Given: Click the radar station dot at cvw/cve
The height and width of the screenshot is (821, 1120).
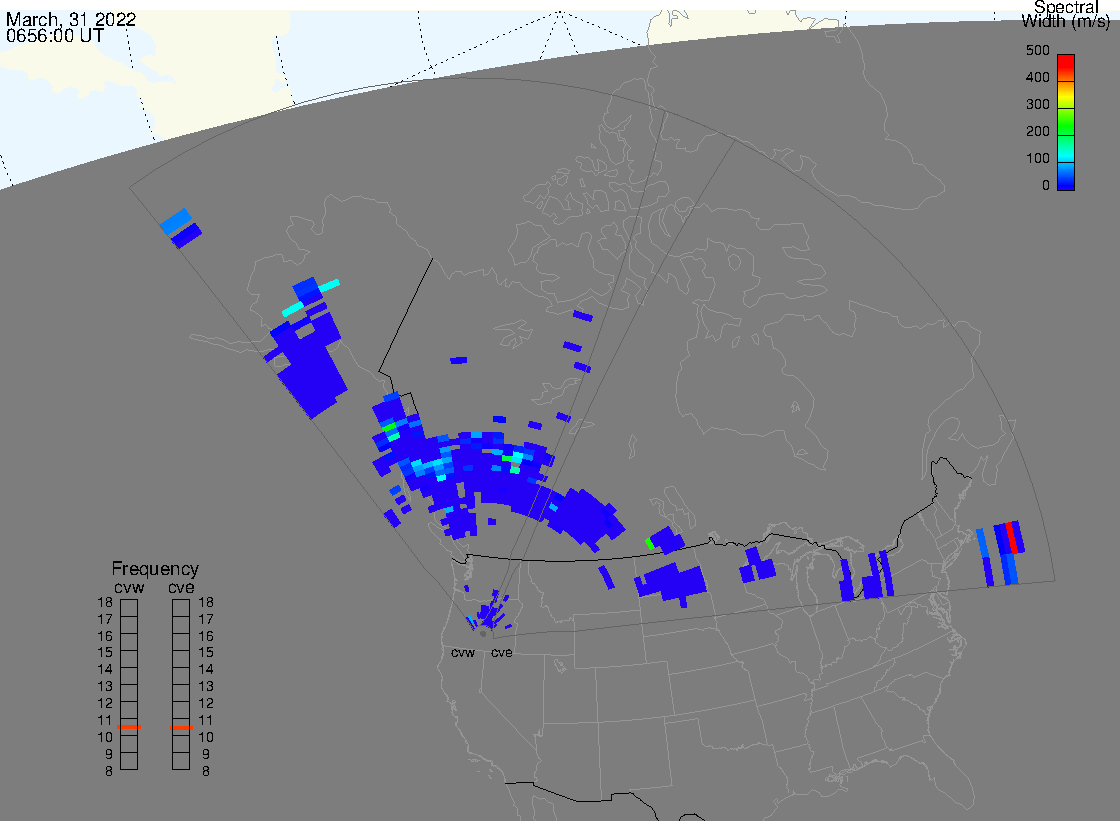Looking at the screenshot, I should (484, 634).
